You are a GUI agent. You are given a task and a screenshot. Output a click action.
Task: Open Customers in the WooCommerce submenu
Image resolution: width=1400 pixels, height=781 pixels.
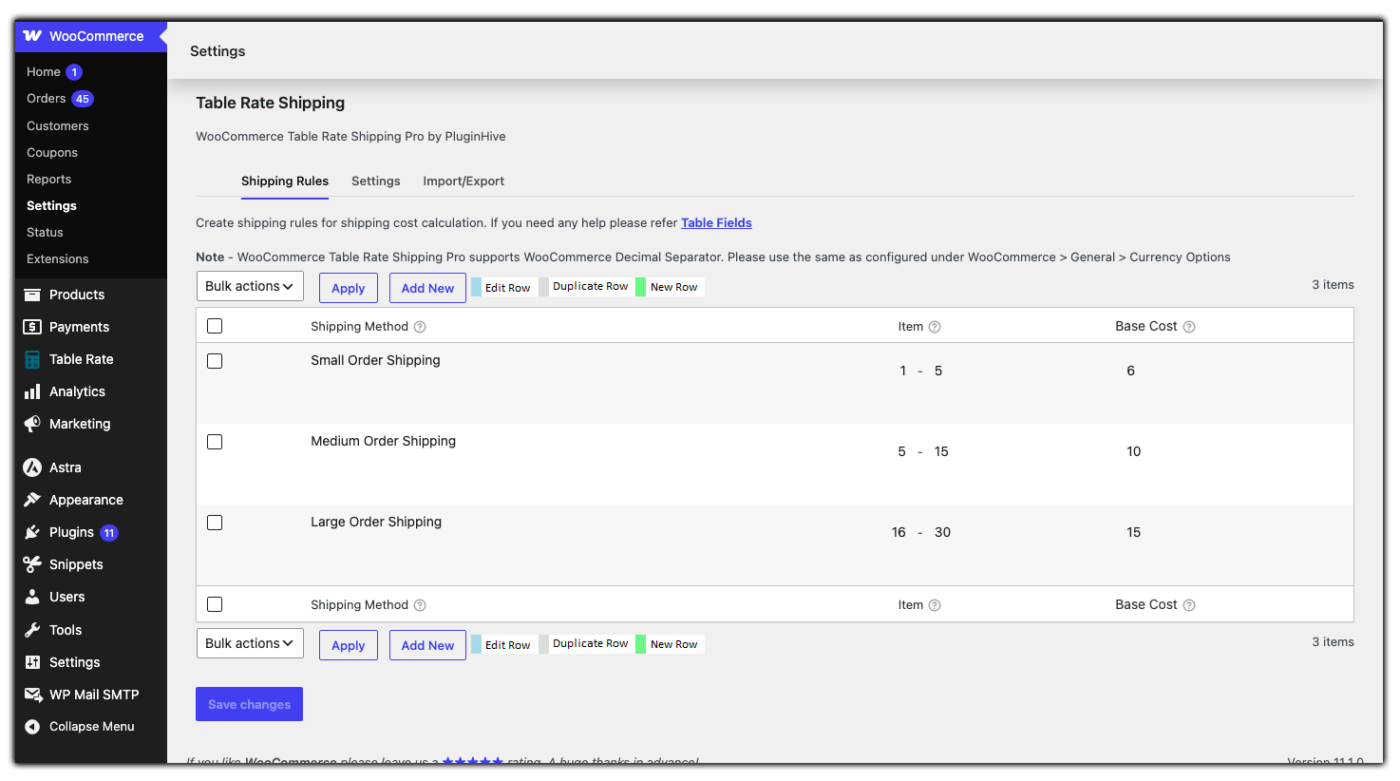coord(58,126)
